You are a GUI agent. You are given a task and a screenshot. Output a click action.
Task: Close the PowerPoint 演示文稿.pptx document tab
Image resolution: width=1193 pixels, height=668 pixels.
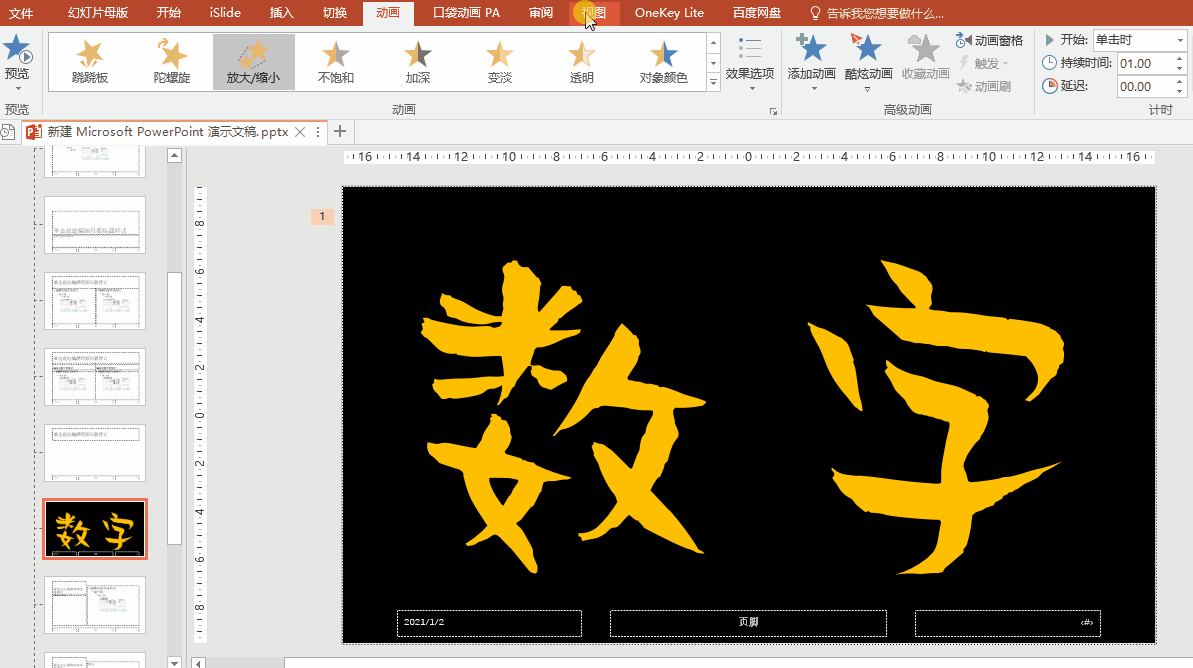click(x=300, y=132)
